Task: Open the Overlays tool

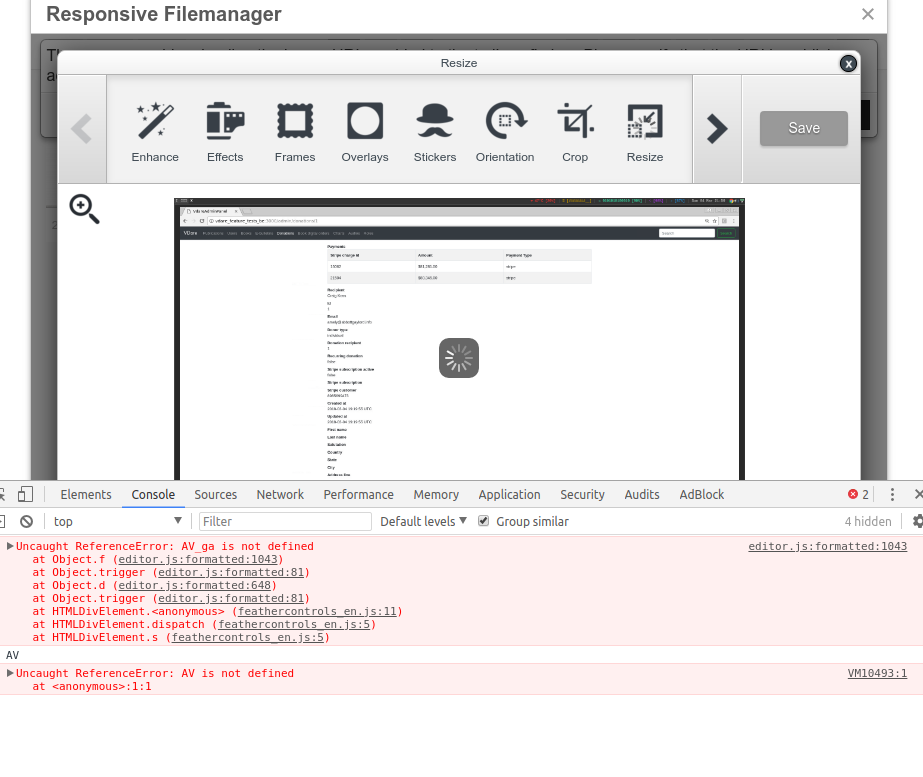Action: point(365,130)
